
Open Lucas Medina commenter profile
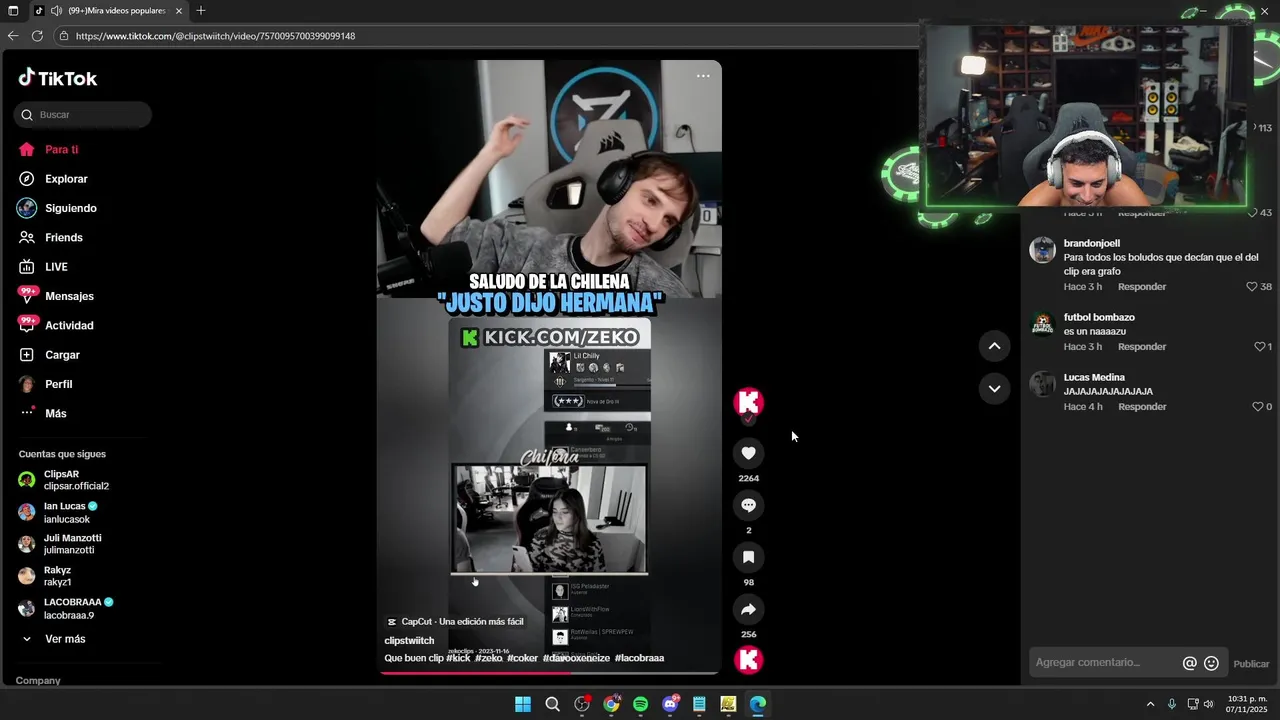point(1094,378)
